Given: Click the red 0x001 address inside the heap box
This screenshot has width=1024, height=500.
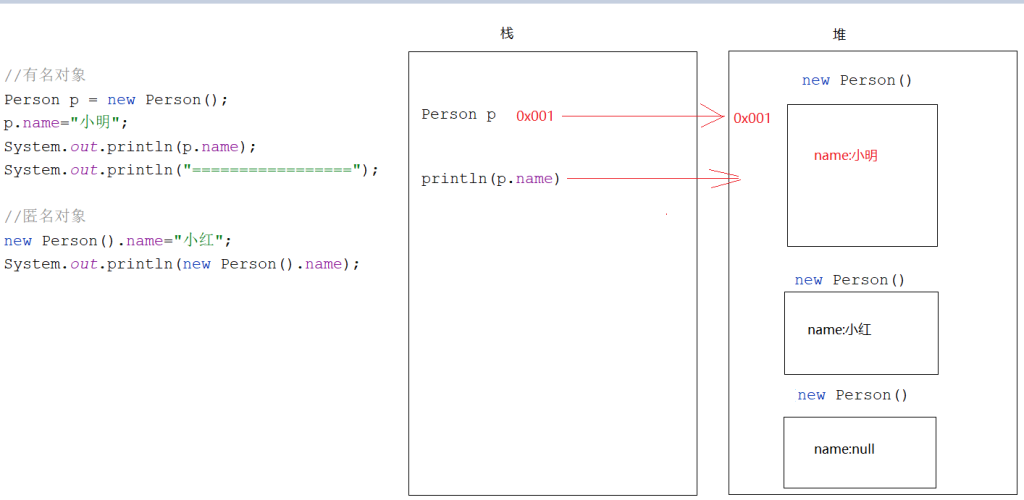Looking at the screenshot, I should coord(752,118).
